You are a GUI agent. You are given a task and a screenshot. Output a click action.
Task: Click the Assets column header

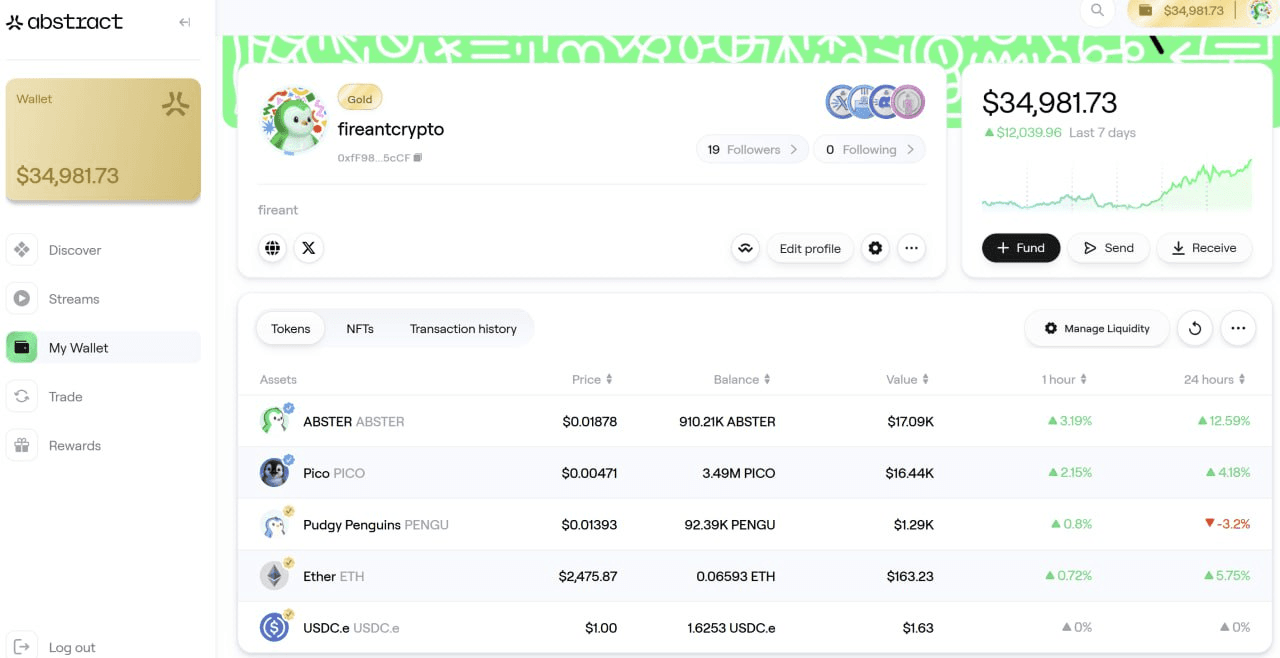click(278, 380)
